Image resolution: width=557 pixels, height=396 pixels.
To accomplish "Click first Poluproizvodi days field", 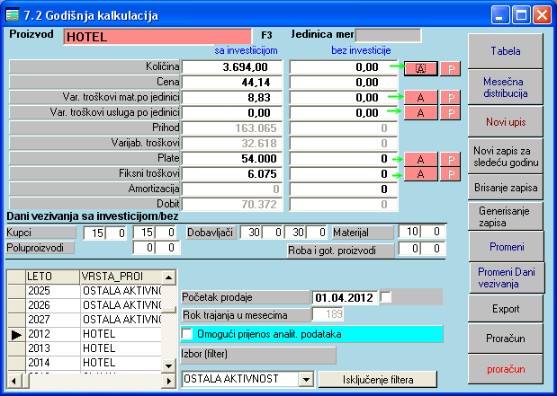I will (x=144, y=248).
